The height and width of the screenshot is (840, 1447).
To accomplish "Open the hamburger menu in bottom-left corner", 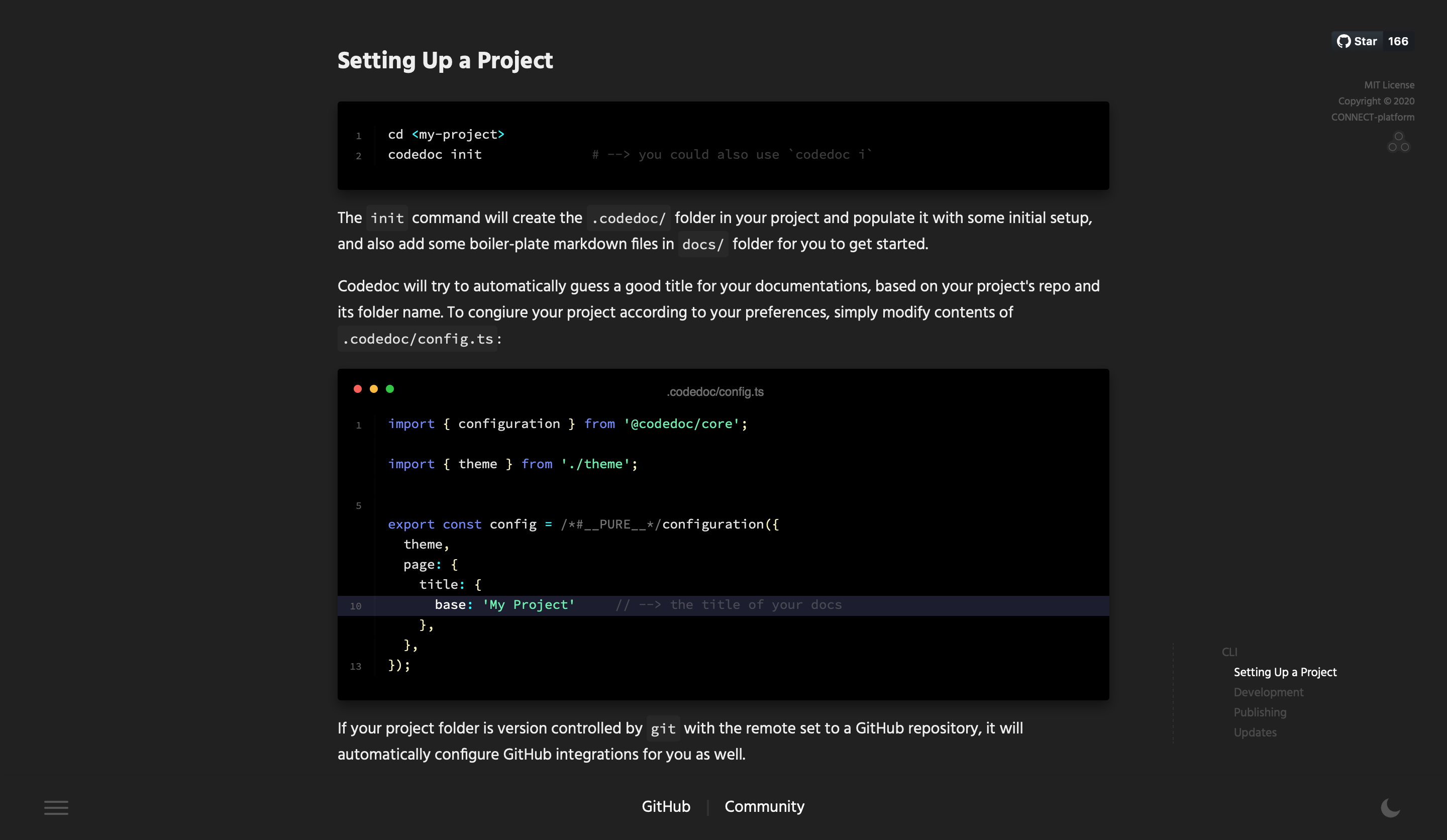I will coord(56,807).
